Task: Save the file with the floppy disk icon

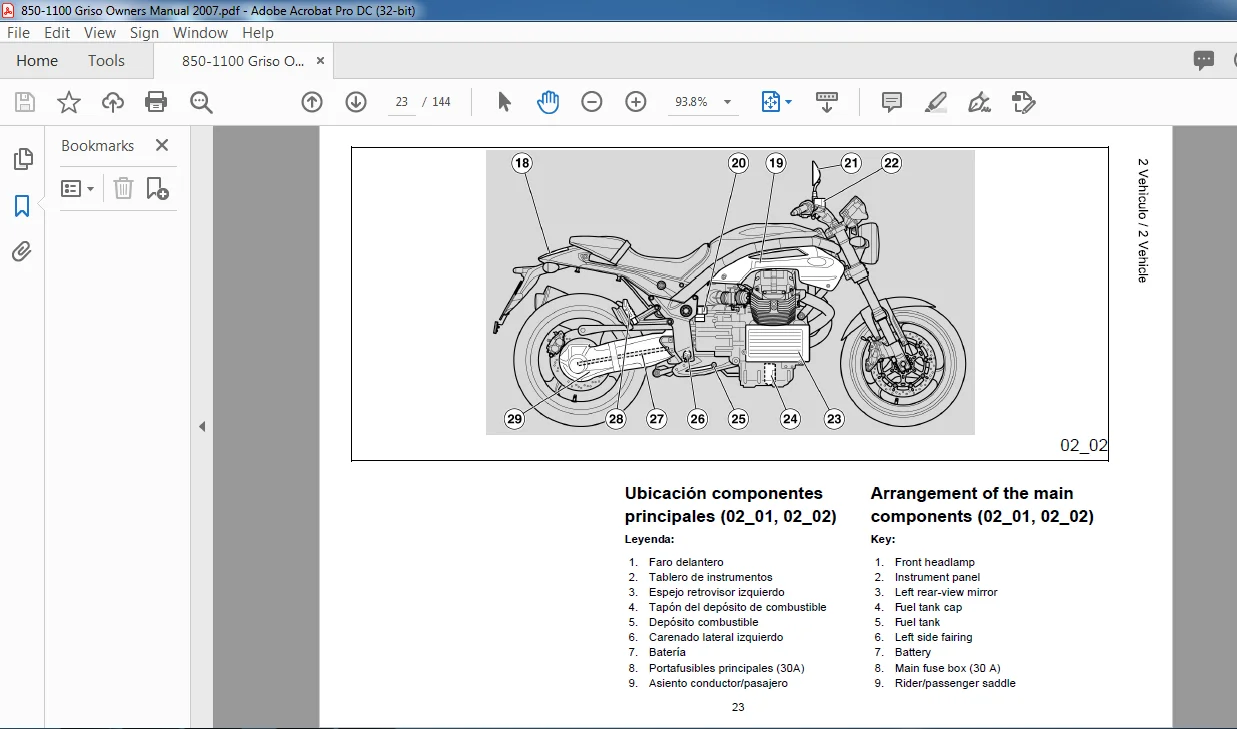Action: (x=25, y=102)
